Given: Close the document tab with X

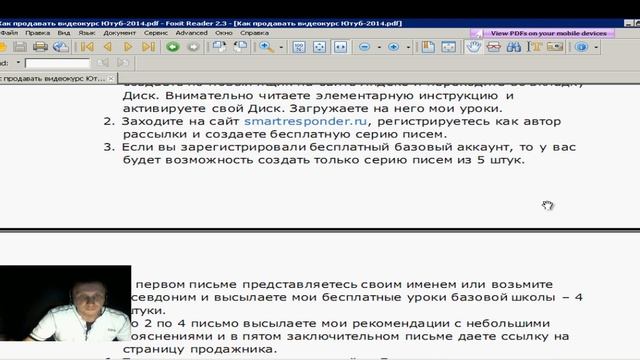Looking at the screenshot, I should click(111, 78).
